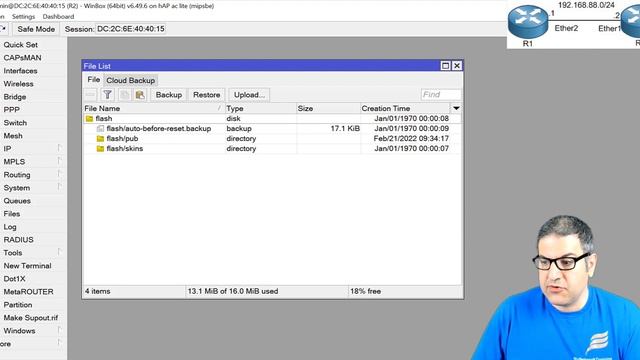640x360 pixels.
Task: Sort by File Name column header
Action: (x=153, y=109)
